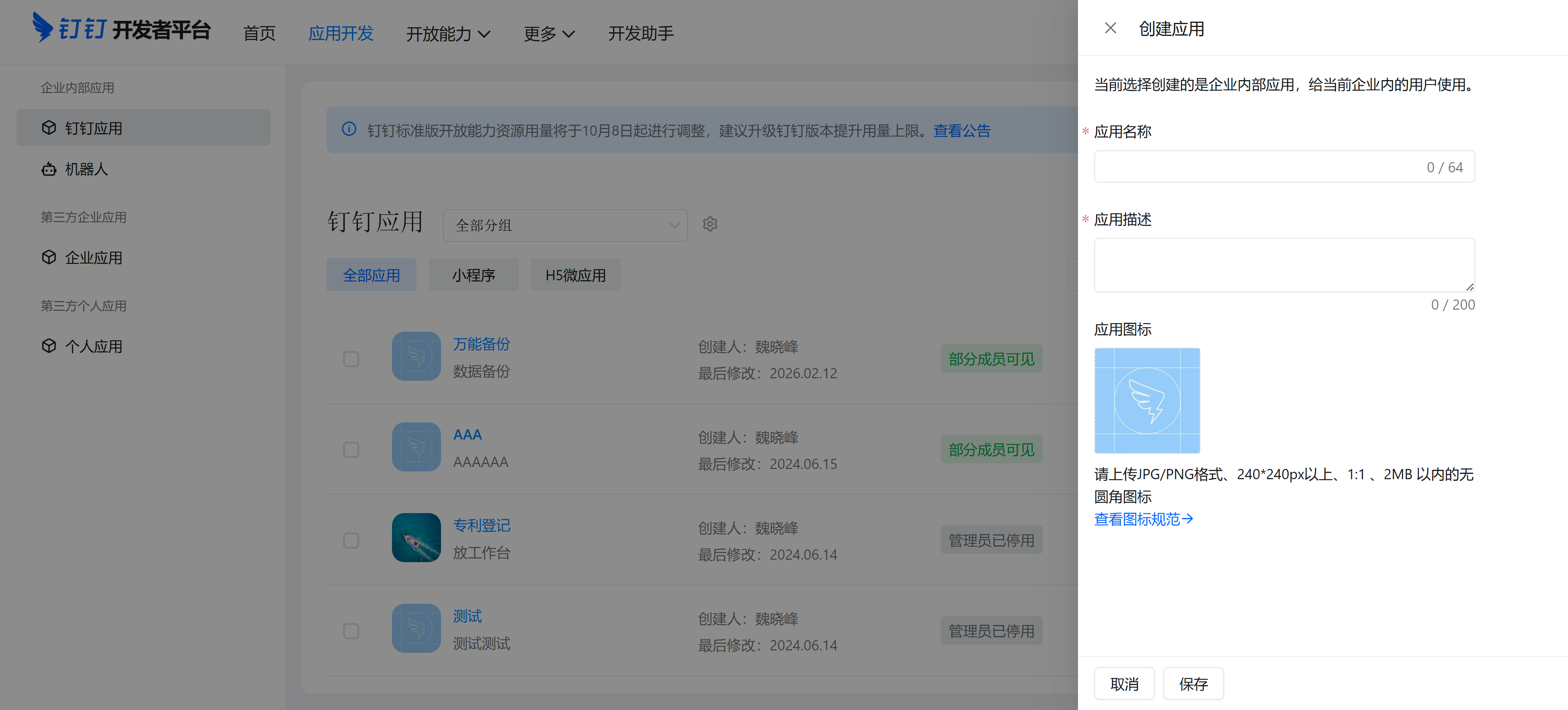The height and width of the screenshot is (710, 1568).
Task: Click the DingTalk developer platform logo
Action: click(121, 29)
